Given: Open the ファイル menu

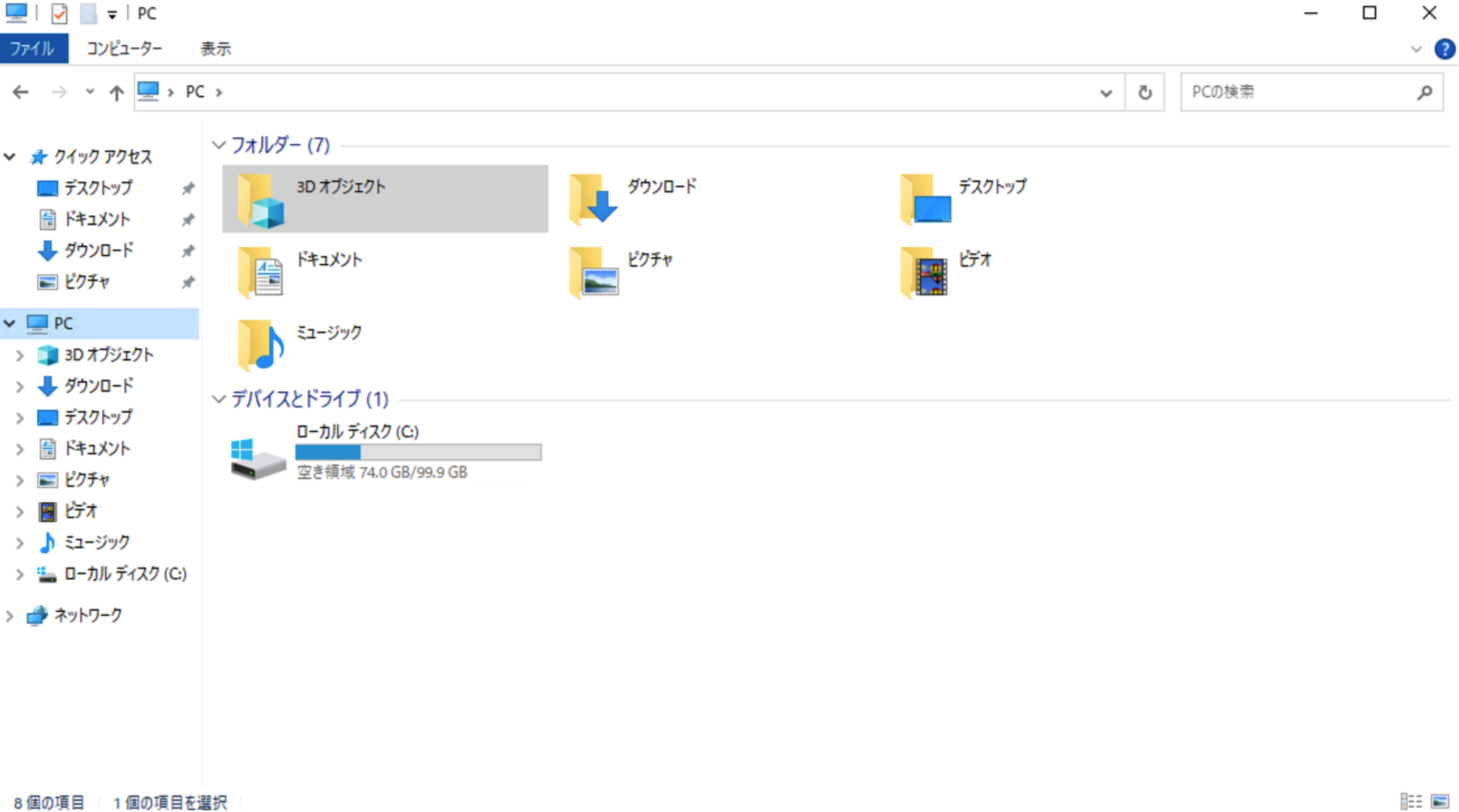Looking at the screenshot, I should pyautogui.click(x=34, y=48).
